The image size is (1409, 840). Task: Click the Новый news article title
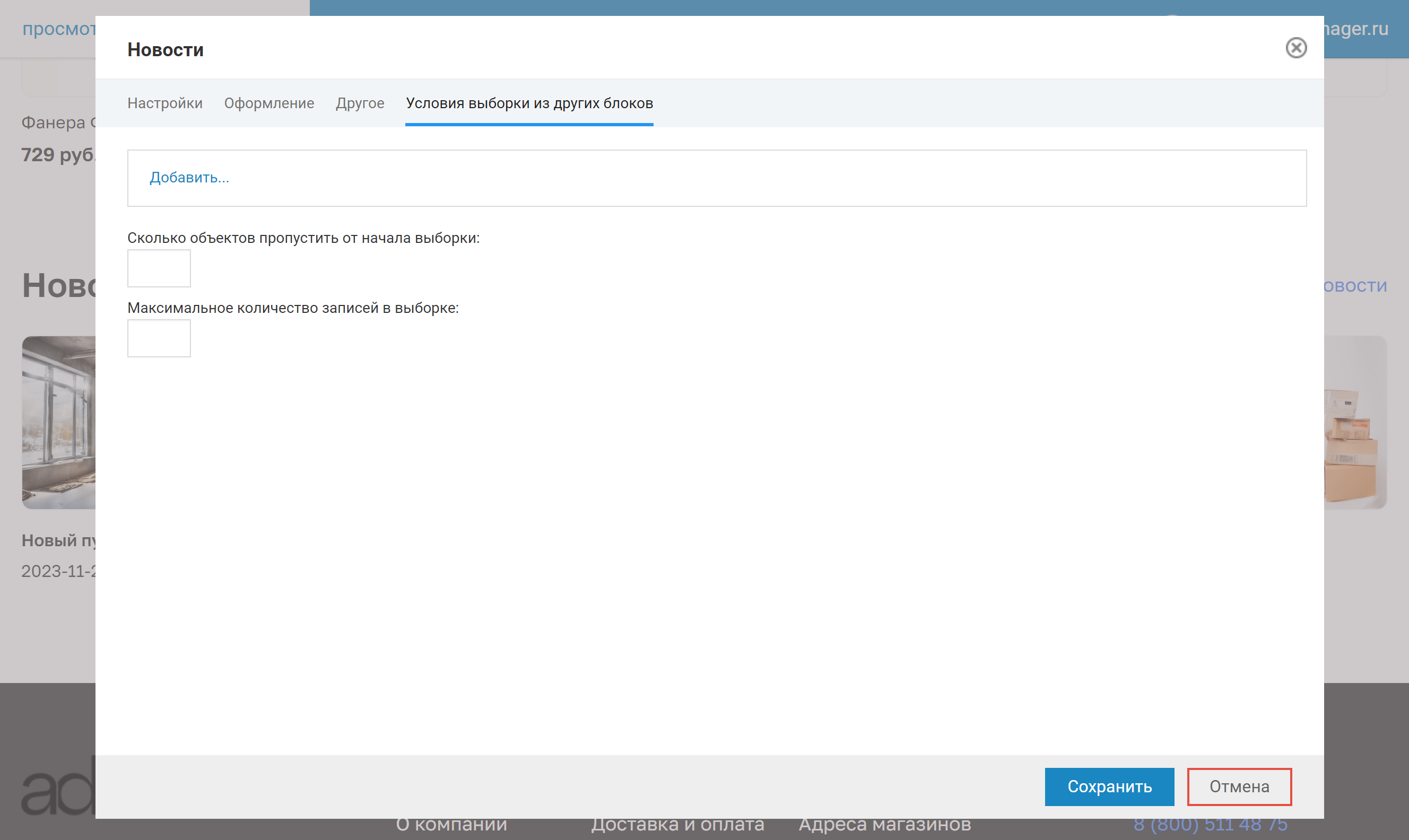pyautogui.click(x=58, y=540)
